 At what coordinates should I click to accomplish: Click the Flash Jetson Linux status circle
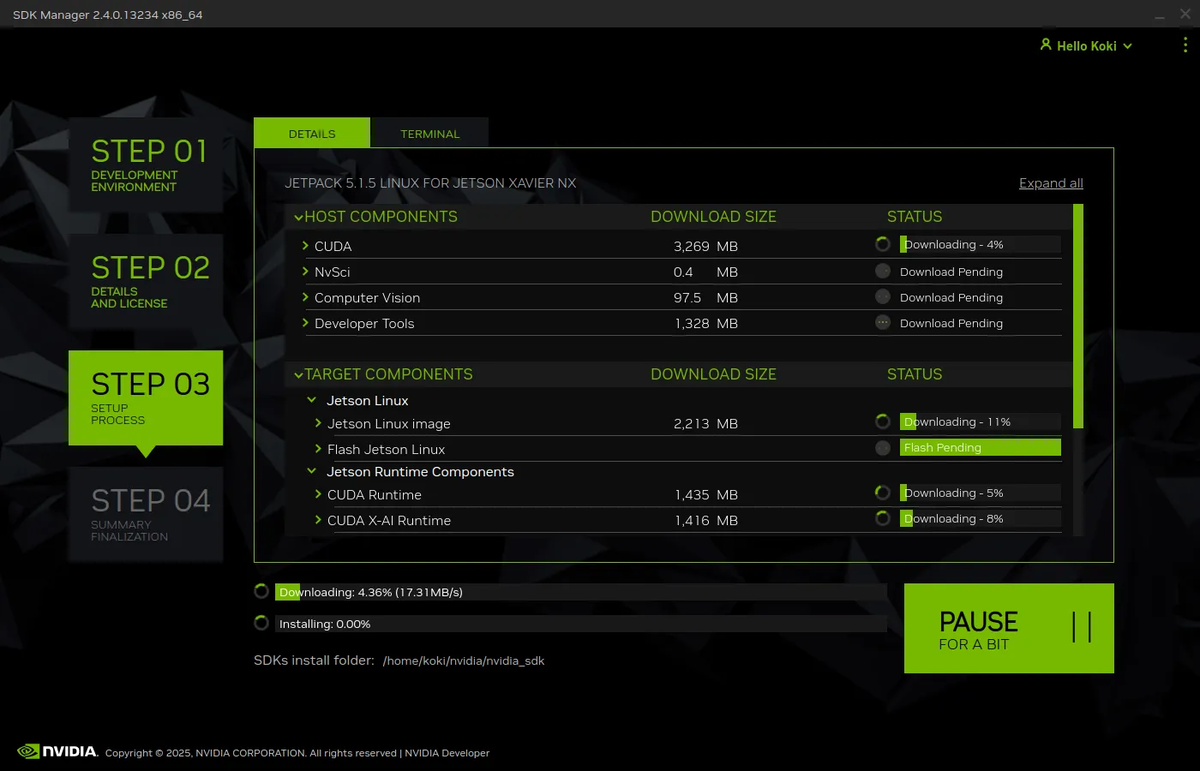[x=882, y=448]
